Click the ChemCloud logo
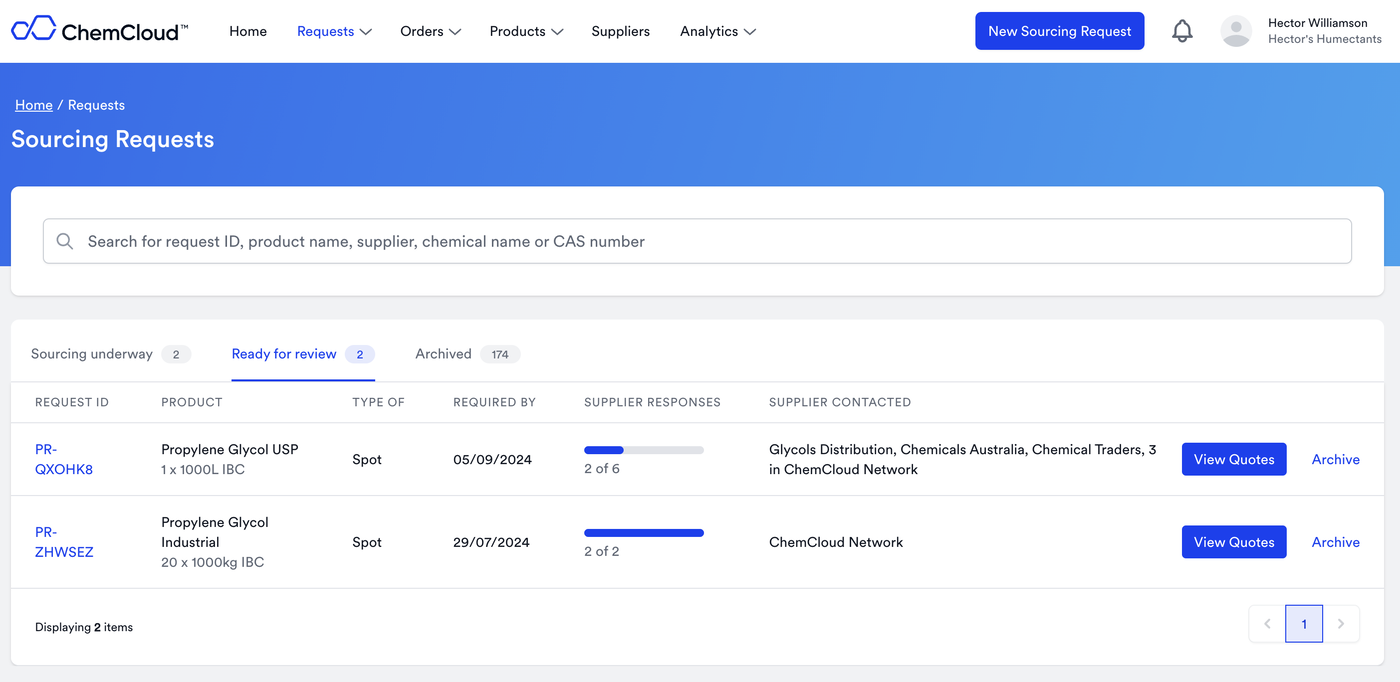The image size is (1400, 682). coord(99,31)
